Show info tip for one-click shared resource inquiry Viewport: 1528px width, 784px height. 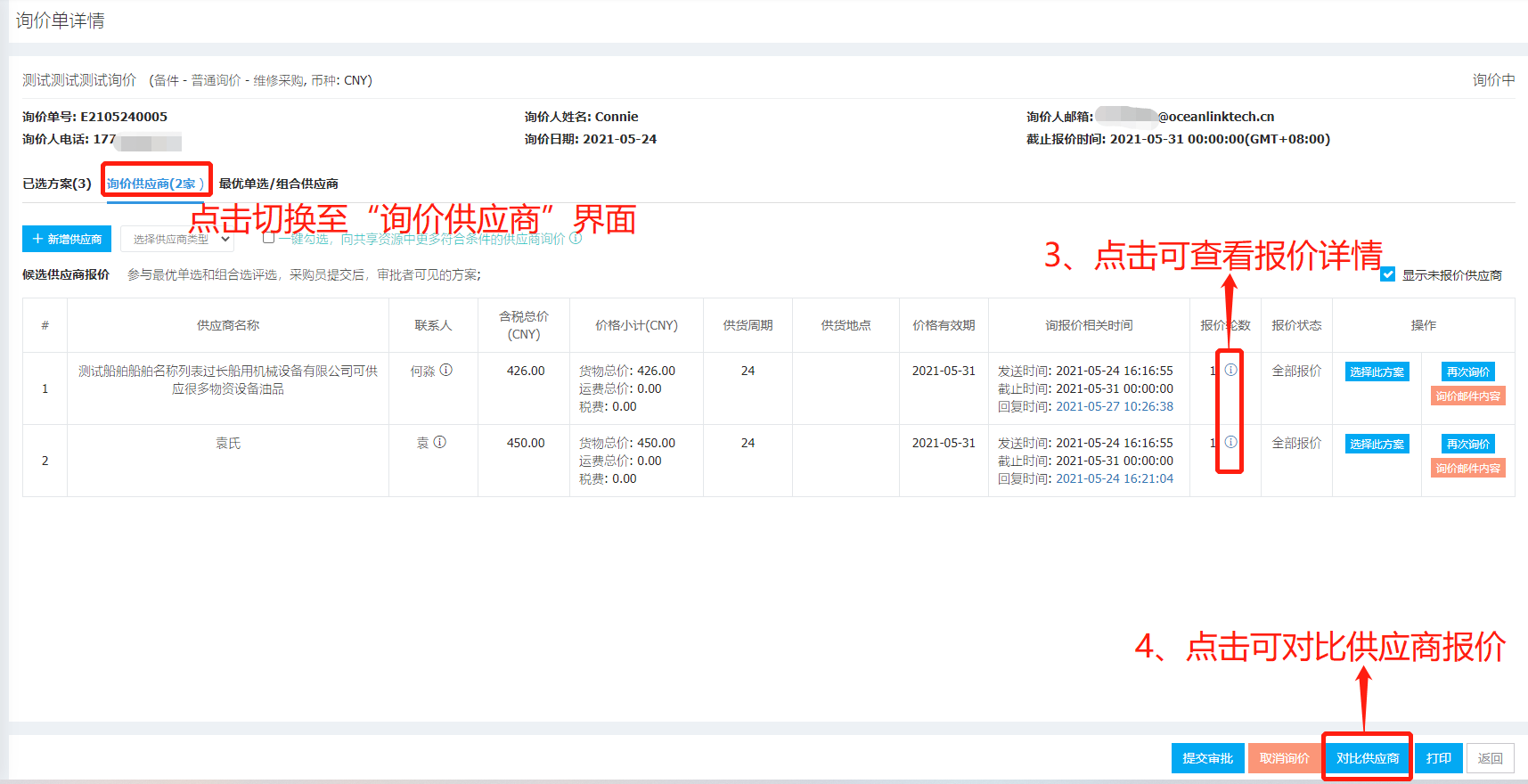[x=576, y=239]
